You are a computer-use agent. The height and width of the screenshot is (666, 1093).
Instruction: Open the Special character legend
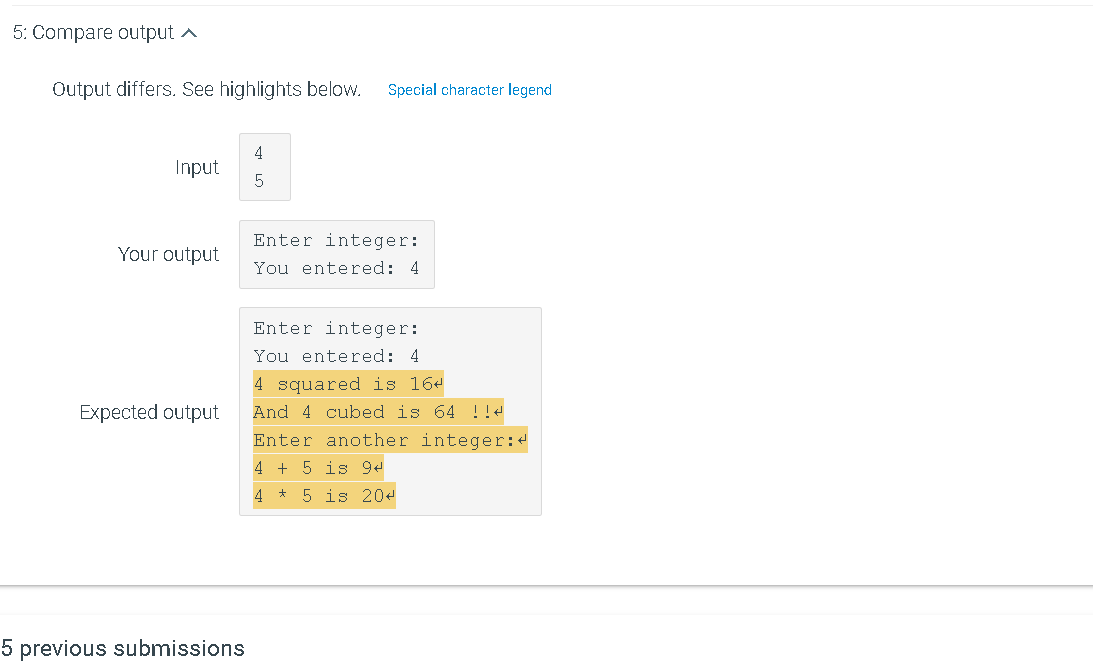pos(469,90)
